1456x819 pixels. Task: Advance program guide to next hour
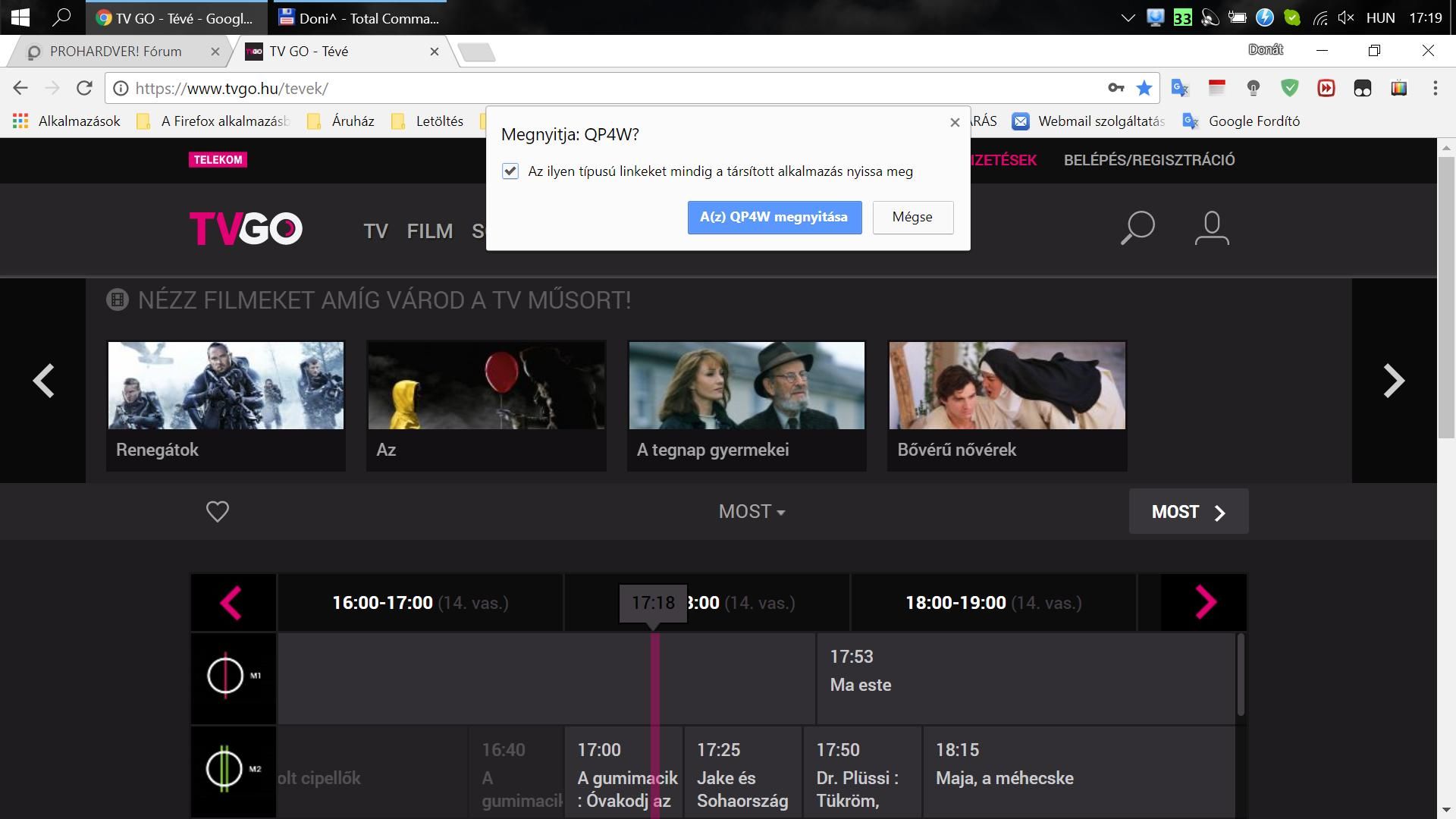pyautogui.click(x=1204, y=603)
